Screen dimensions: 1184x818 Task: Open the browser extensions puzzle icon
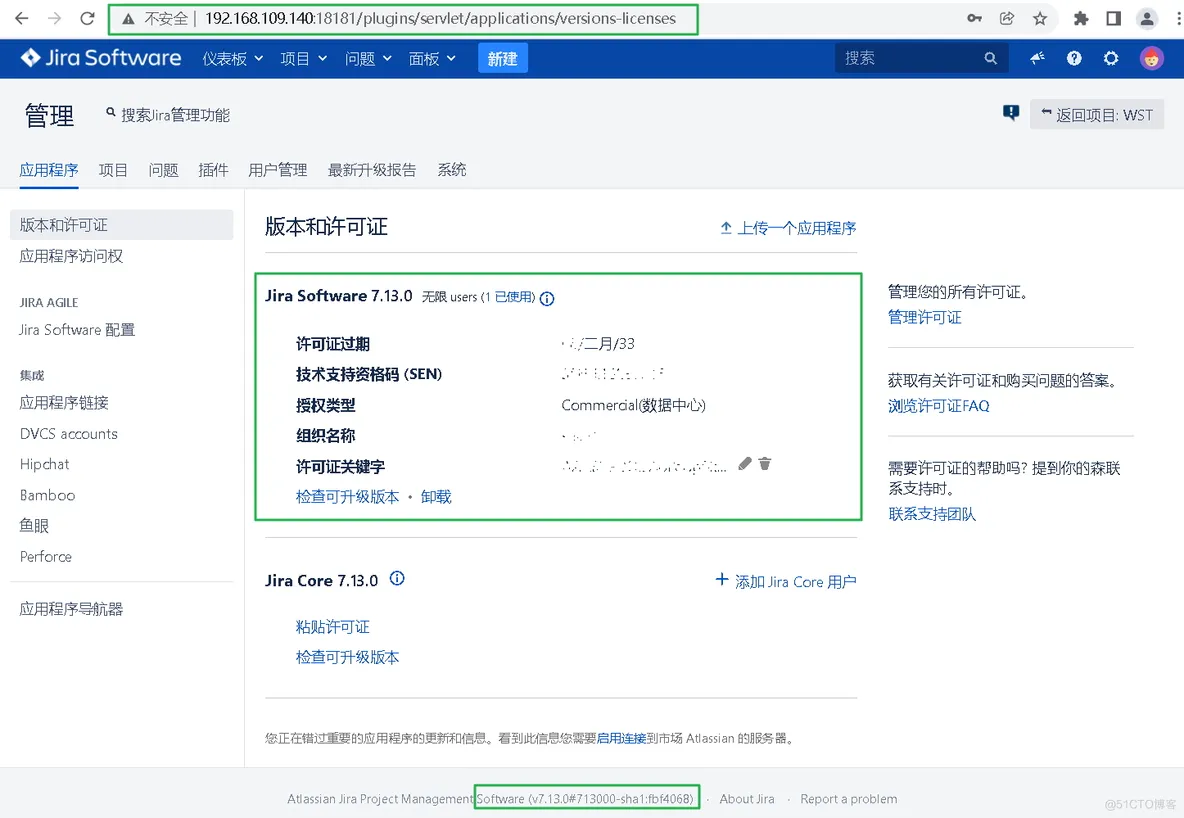pos(1081,18)
